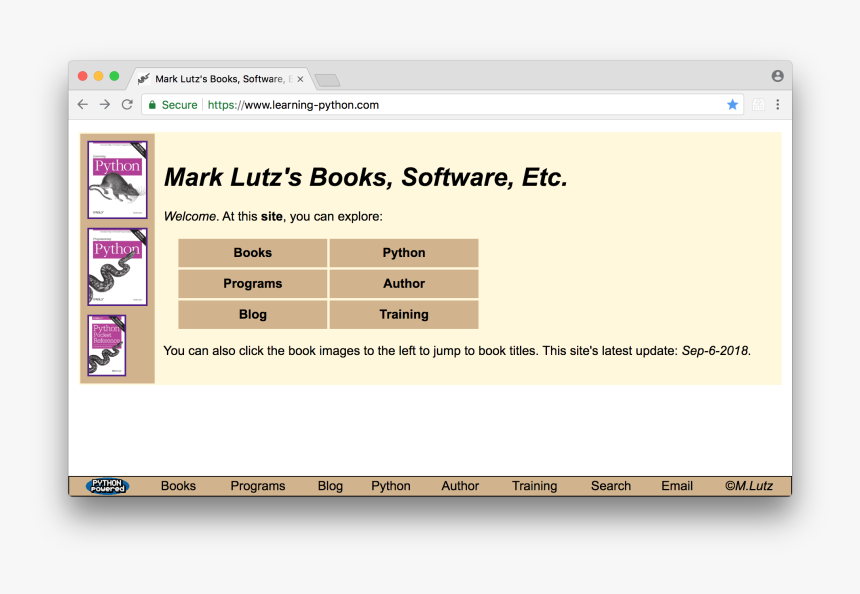This screenshot has width=860, height=594.
Task: Click the red window close button
Action: (x=83, y=76)
